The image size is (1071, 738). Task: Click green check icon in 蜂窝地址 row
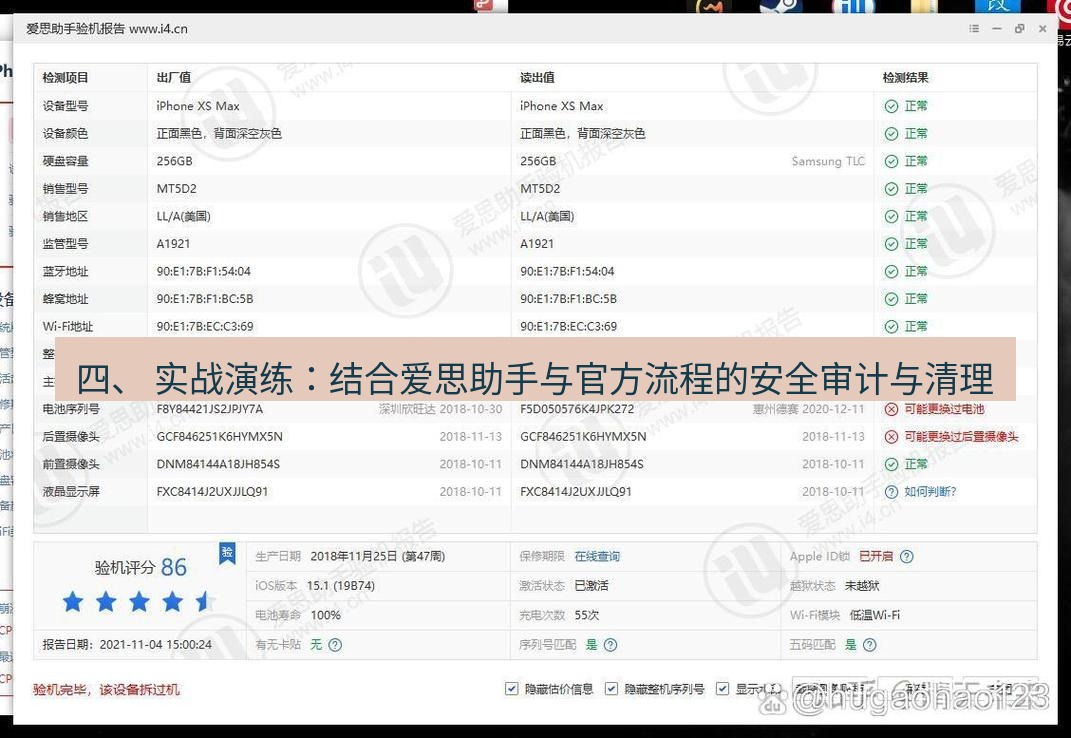coord(891,299)
